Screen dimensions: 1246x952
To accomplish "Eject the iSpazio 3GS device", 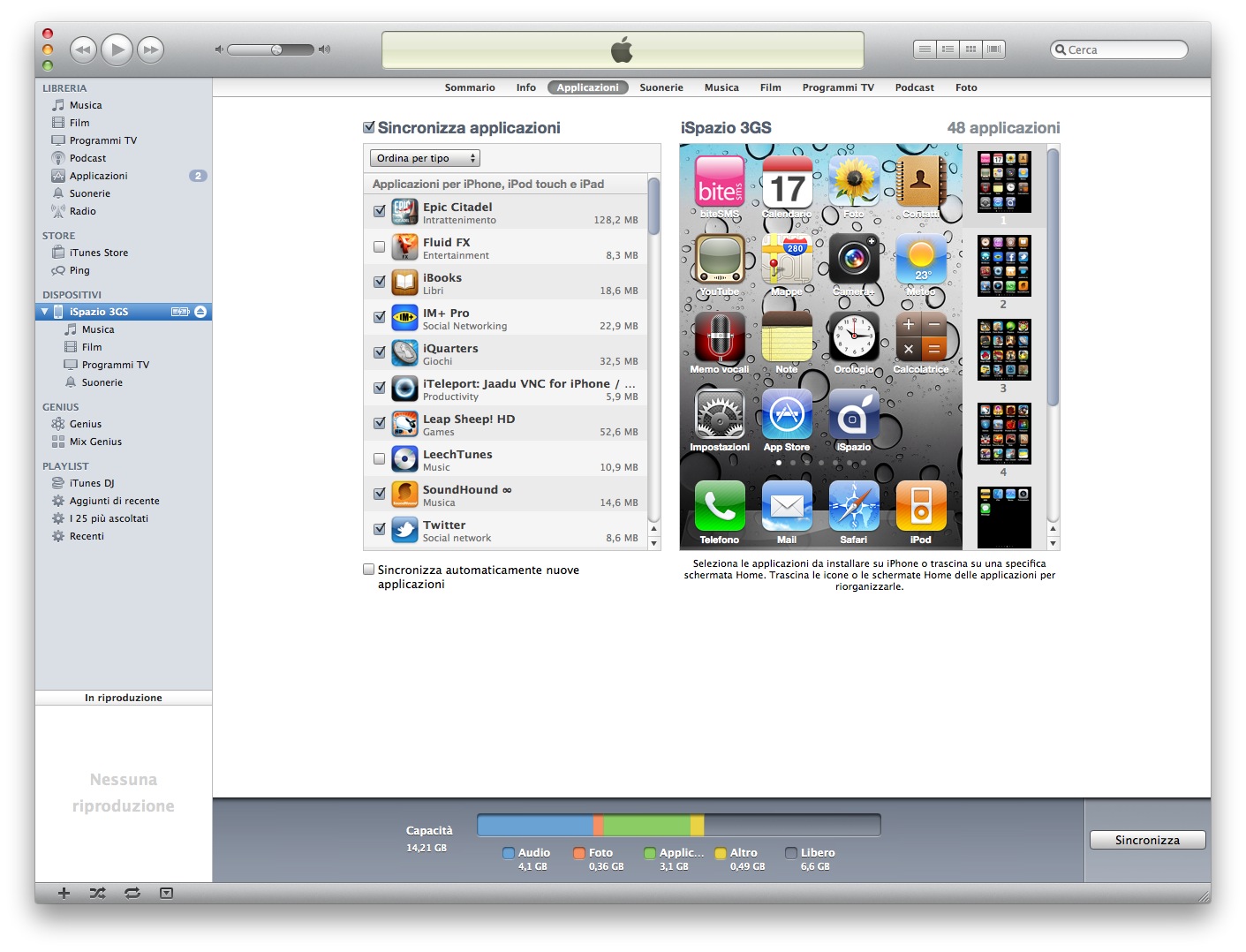I will point(200,312).
